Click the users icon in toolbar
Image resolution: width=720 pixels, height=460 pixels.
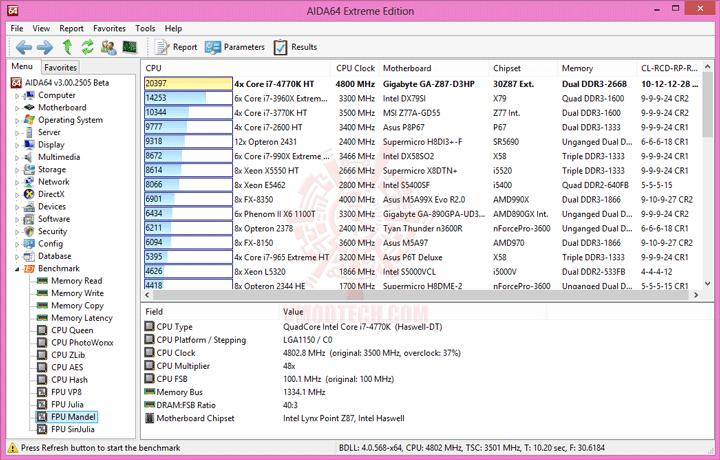click(108, 47)
